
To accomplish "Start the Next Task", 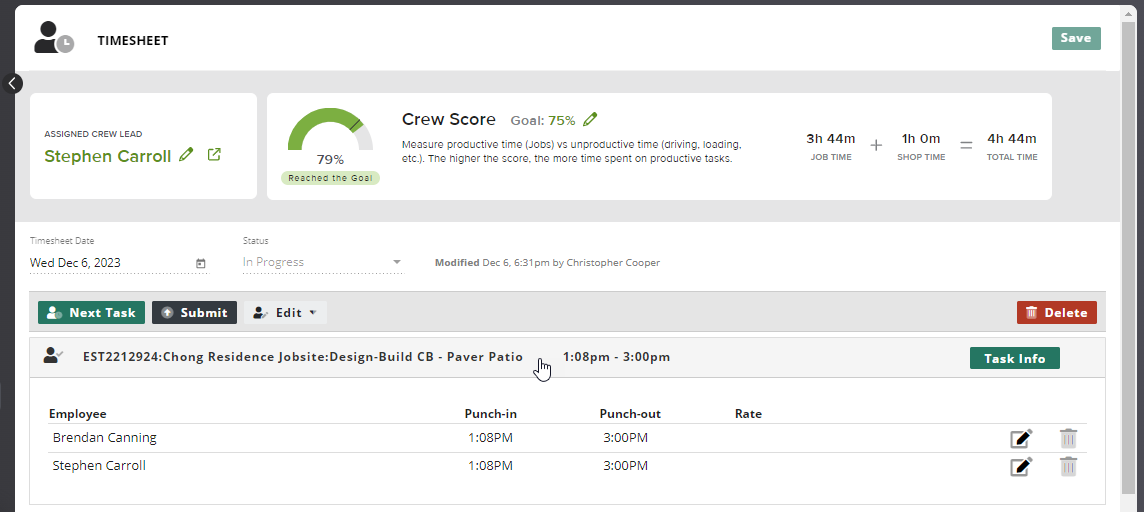I will tap(91, 313).
